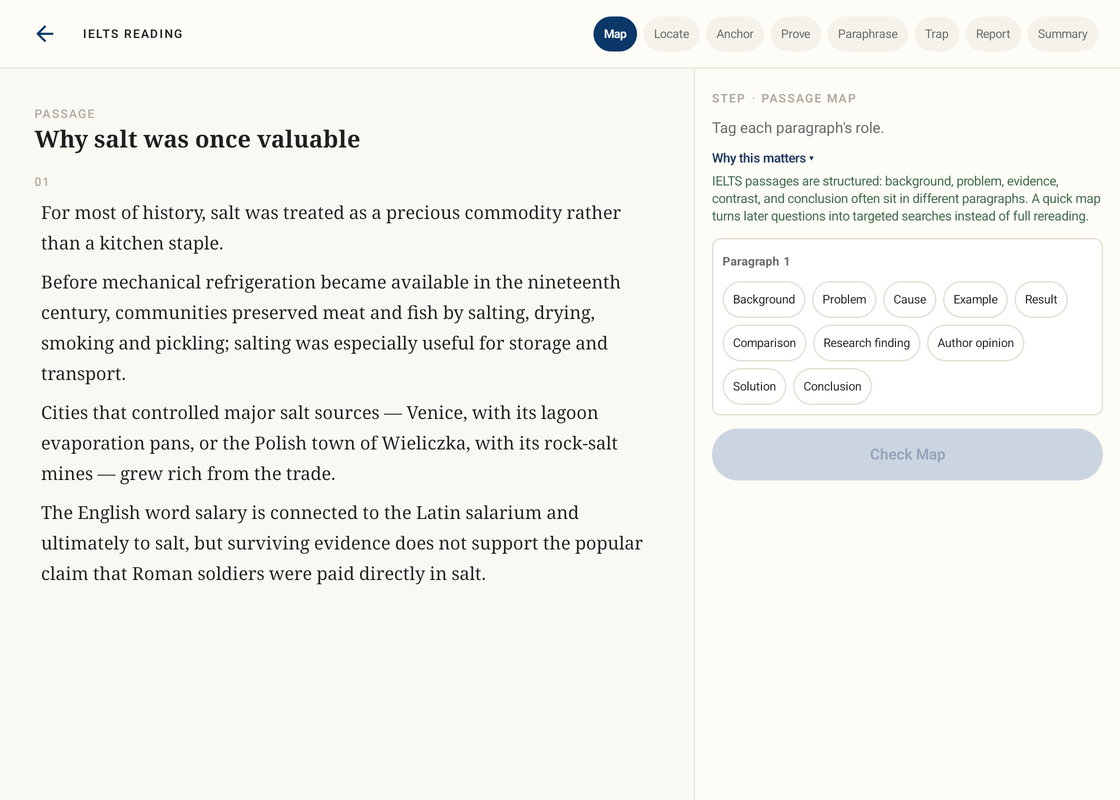Select the Conclusion role chip

click(x=832, y=386)
